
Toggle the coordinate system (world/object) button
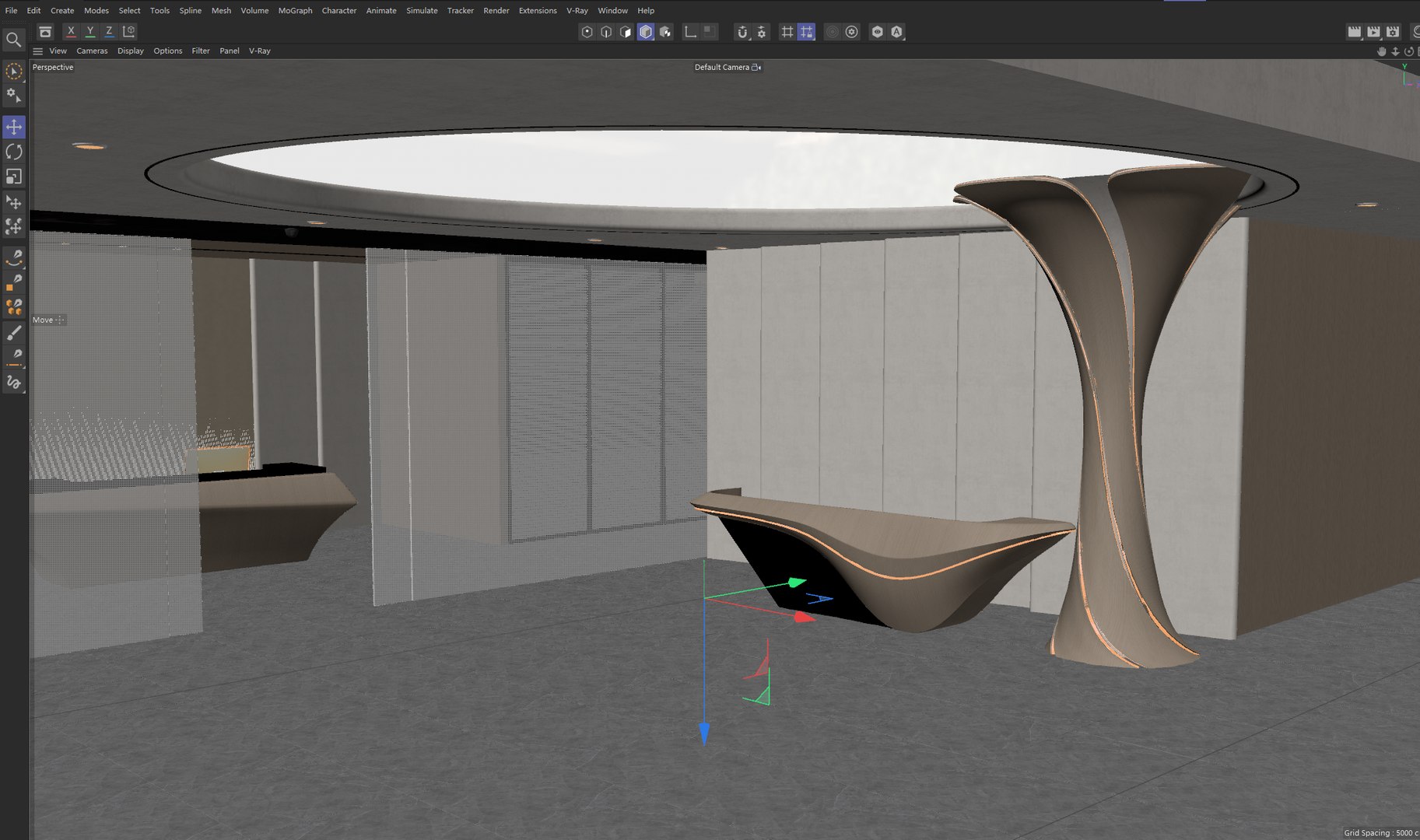tap(129, 31)
